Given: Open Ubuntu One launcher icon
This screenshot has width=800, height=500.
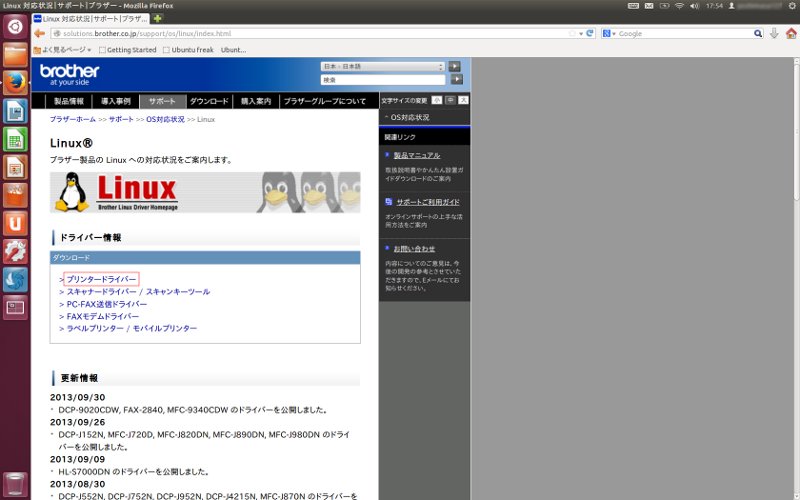Looking at the screenshot, I should [15, 223].
